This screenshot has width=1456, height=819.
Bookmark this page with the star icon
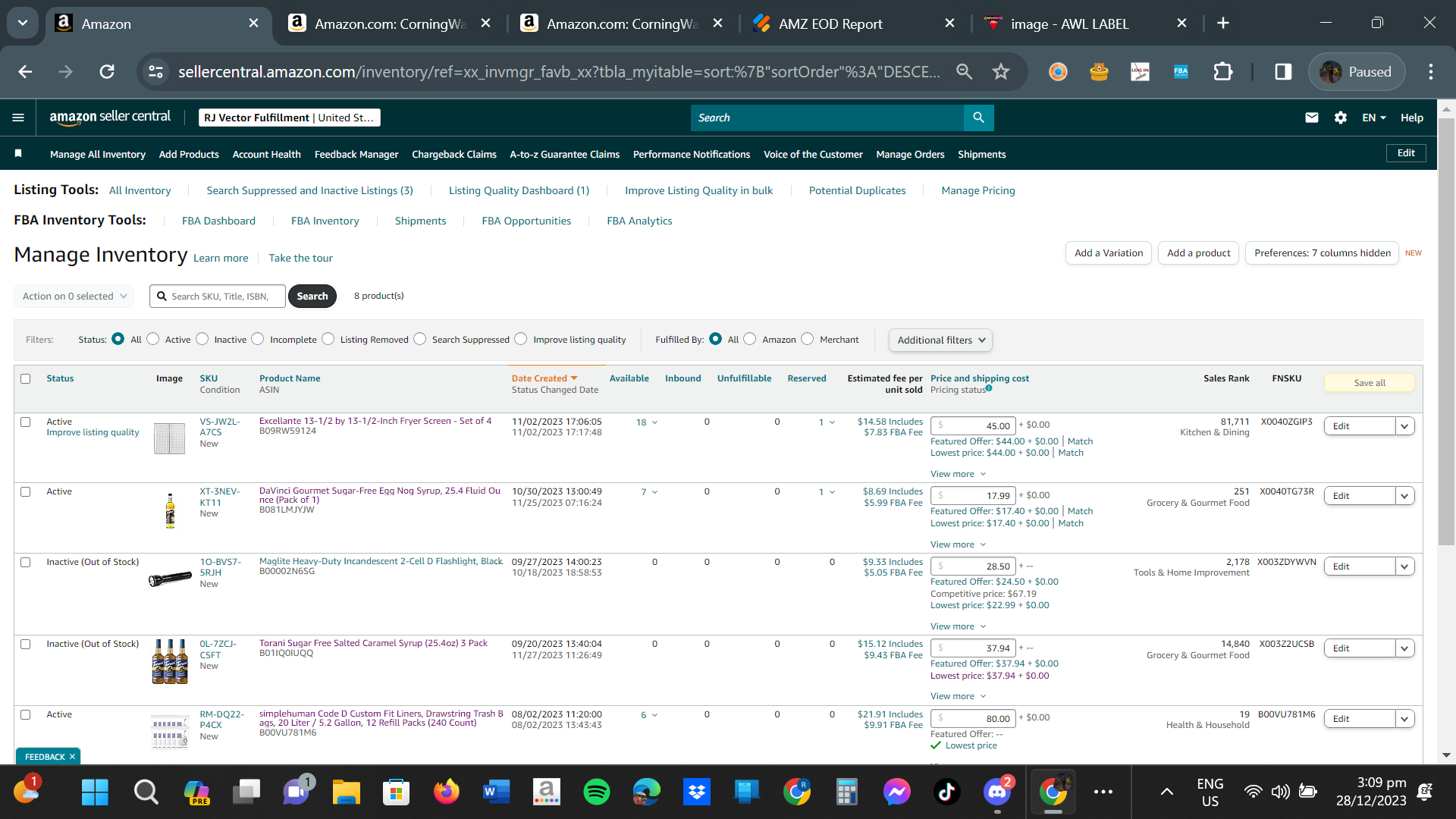[x=1001, y=72]
